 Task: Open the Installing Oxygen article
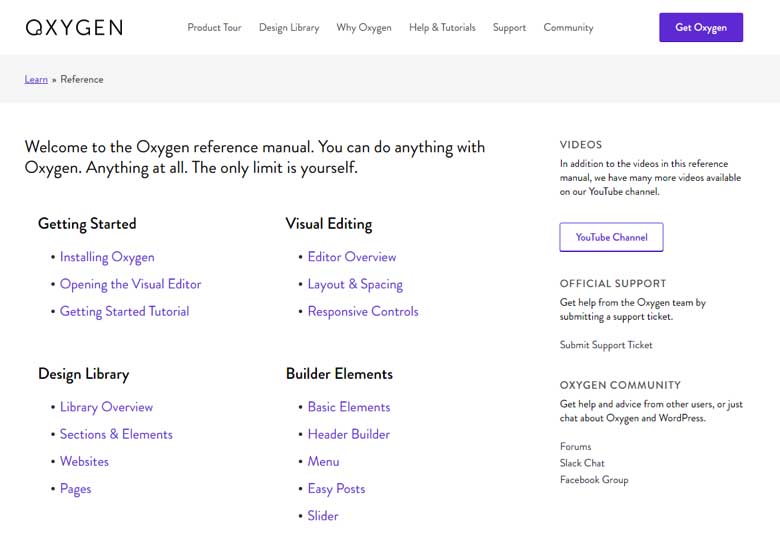tap(107, 257)
